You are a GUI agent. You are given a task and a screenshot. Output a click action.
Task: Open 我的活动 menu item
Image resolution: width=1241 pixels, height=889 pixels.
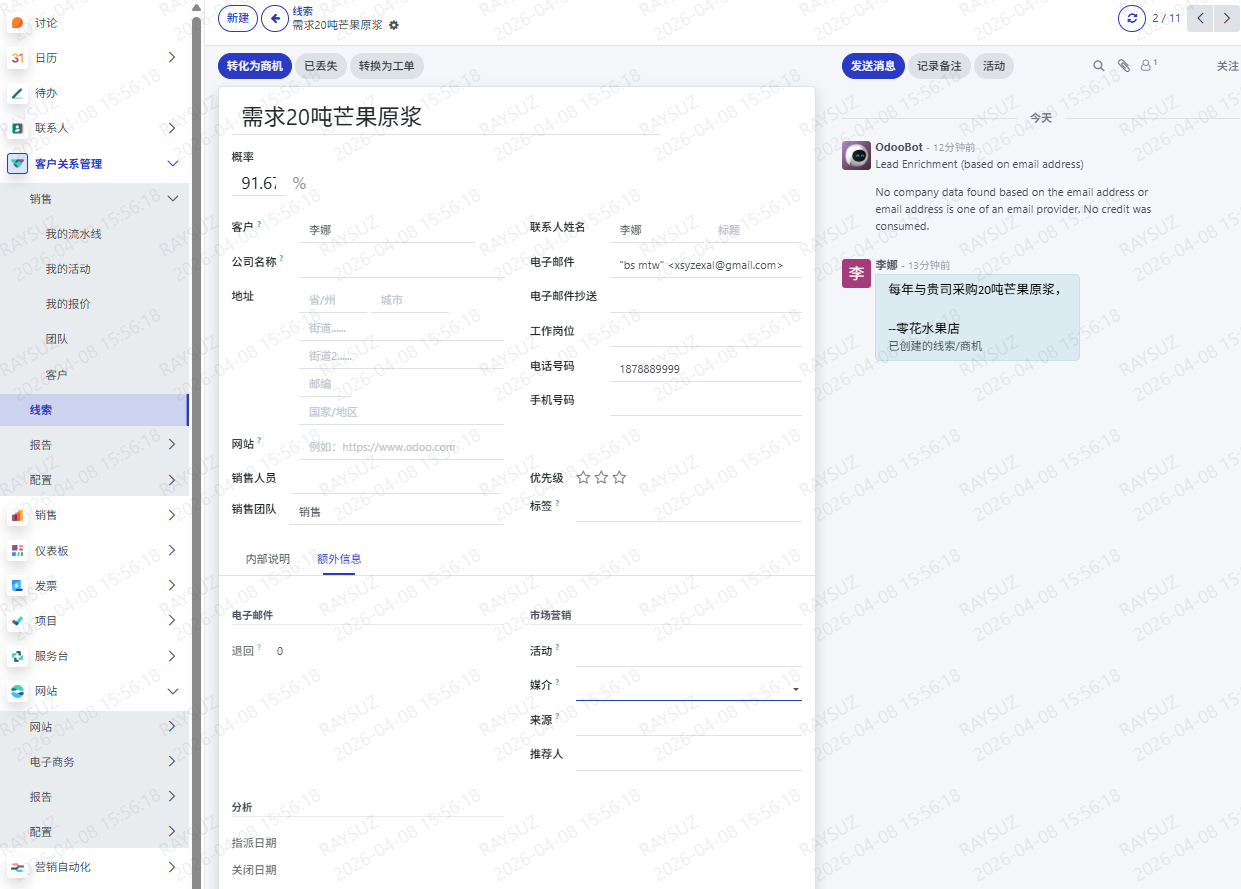[68, 269]
